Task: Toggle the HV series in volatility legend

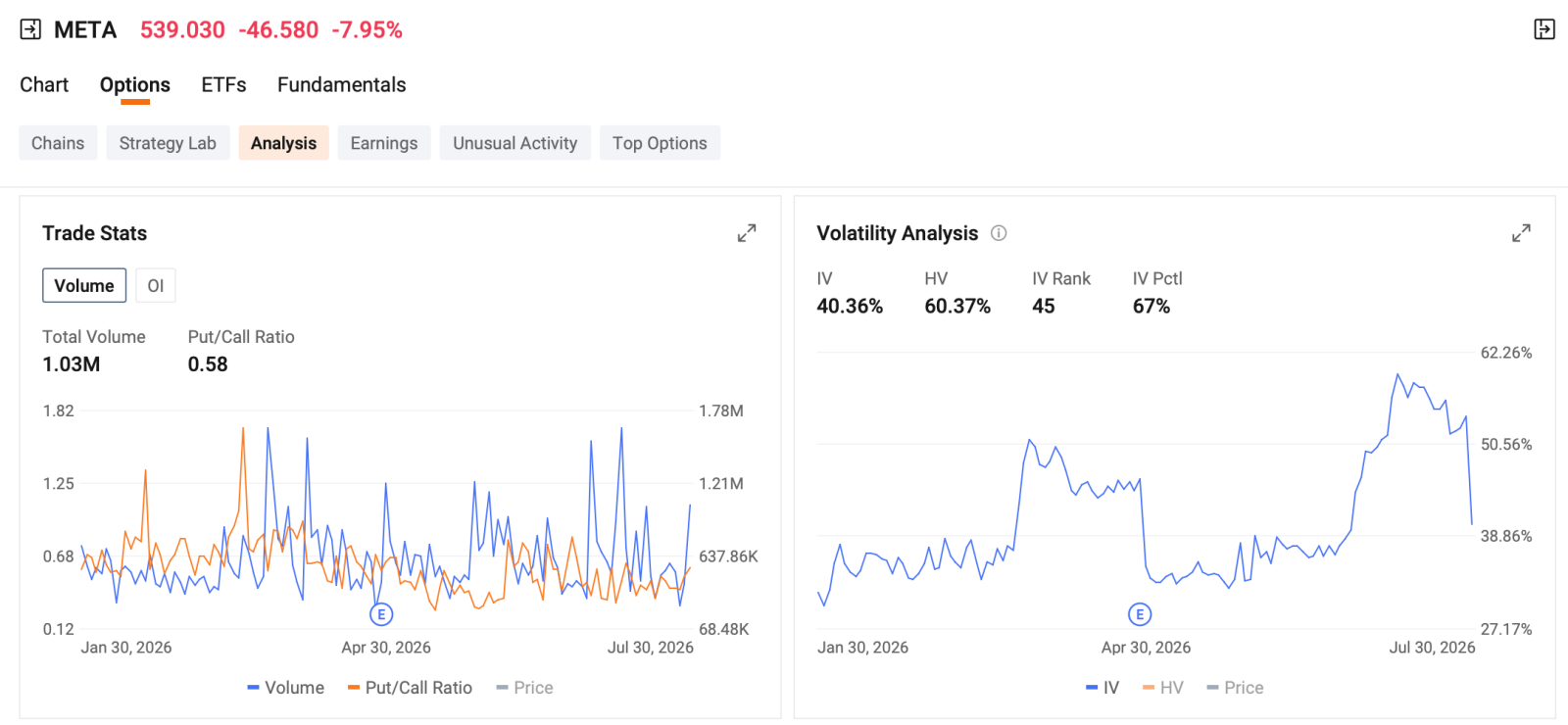Action: click(x=1162, y=688)
